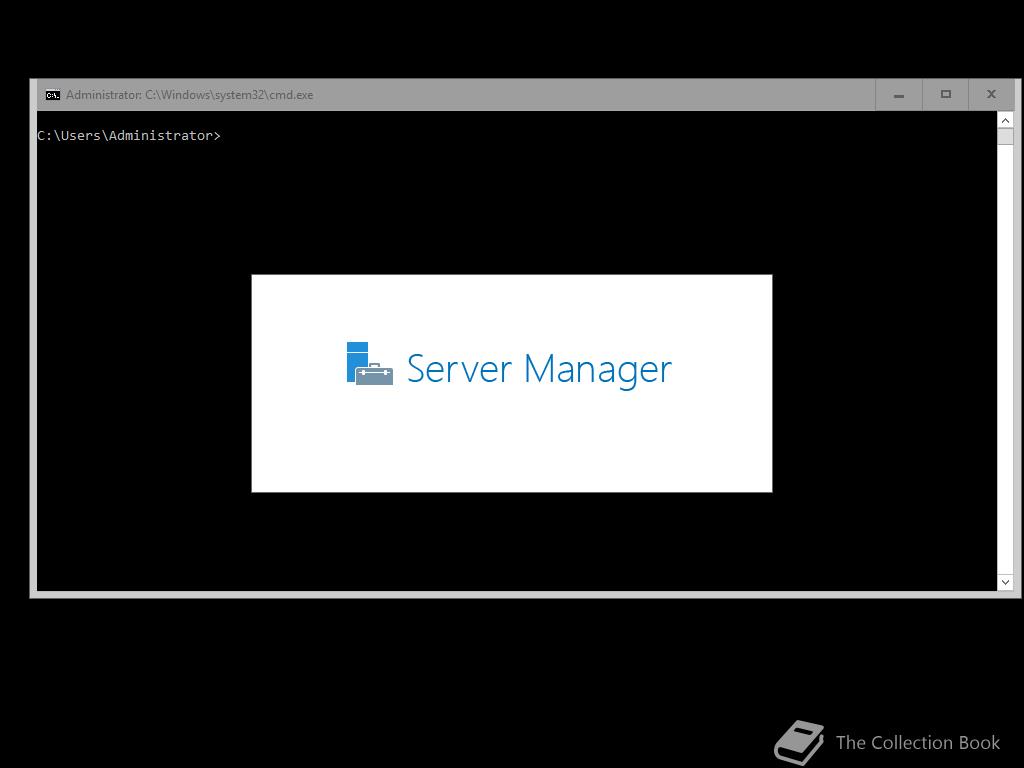The image size is (1024, 768).
Task: Maximize the Administrator cmd.exe window
Action: (945, 95)
